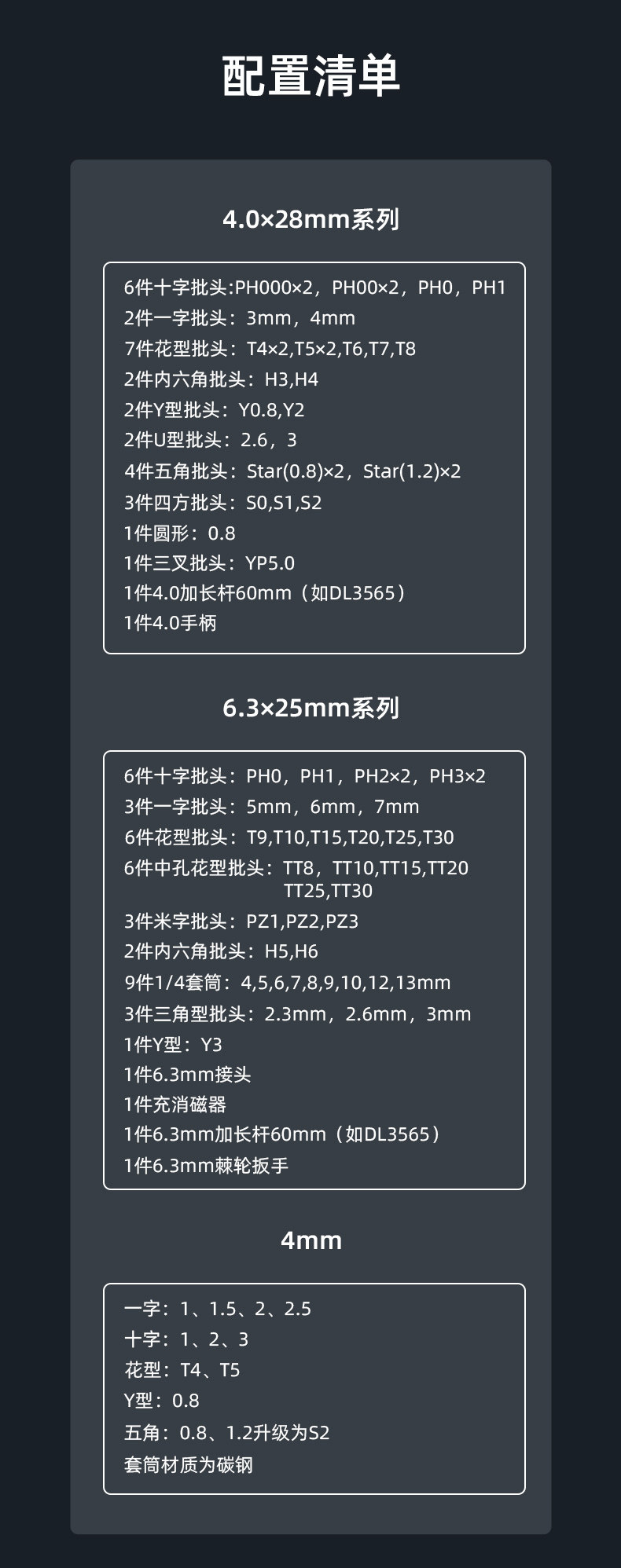
Task: Select the 套筒材质为碳钢 line
Action: 189,1465
